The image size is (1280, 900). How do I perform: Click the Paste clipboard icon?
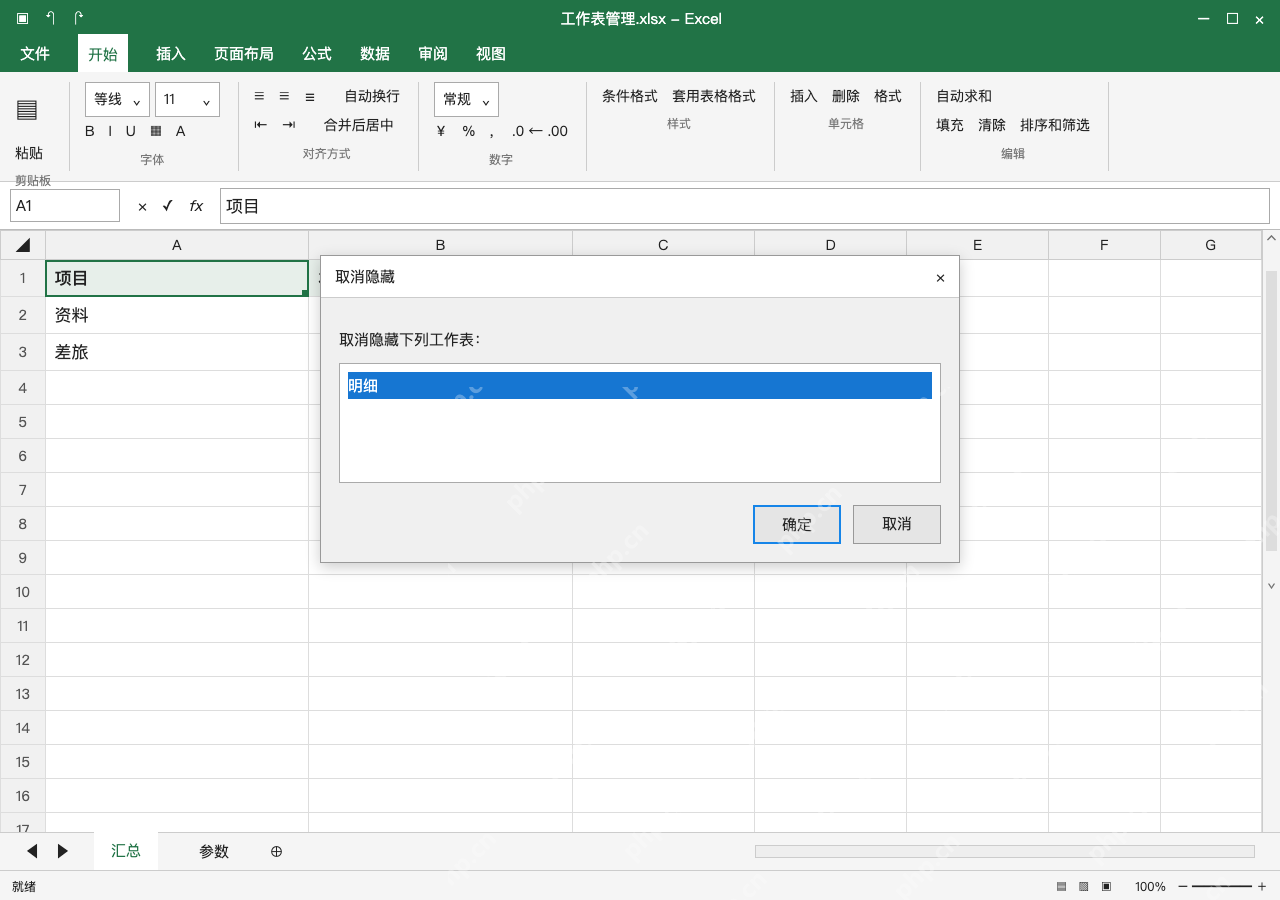click(x=27, y=110)
